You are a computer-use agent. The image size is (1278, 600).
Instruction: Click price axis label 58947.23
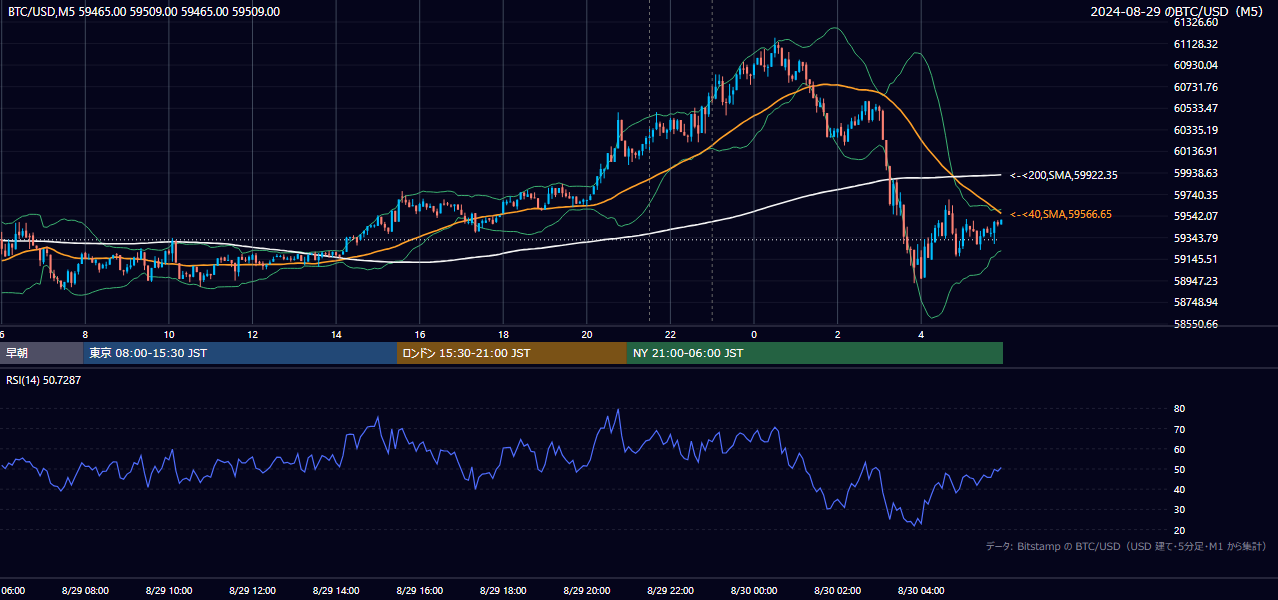tap(1196, 281)
